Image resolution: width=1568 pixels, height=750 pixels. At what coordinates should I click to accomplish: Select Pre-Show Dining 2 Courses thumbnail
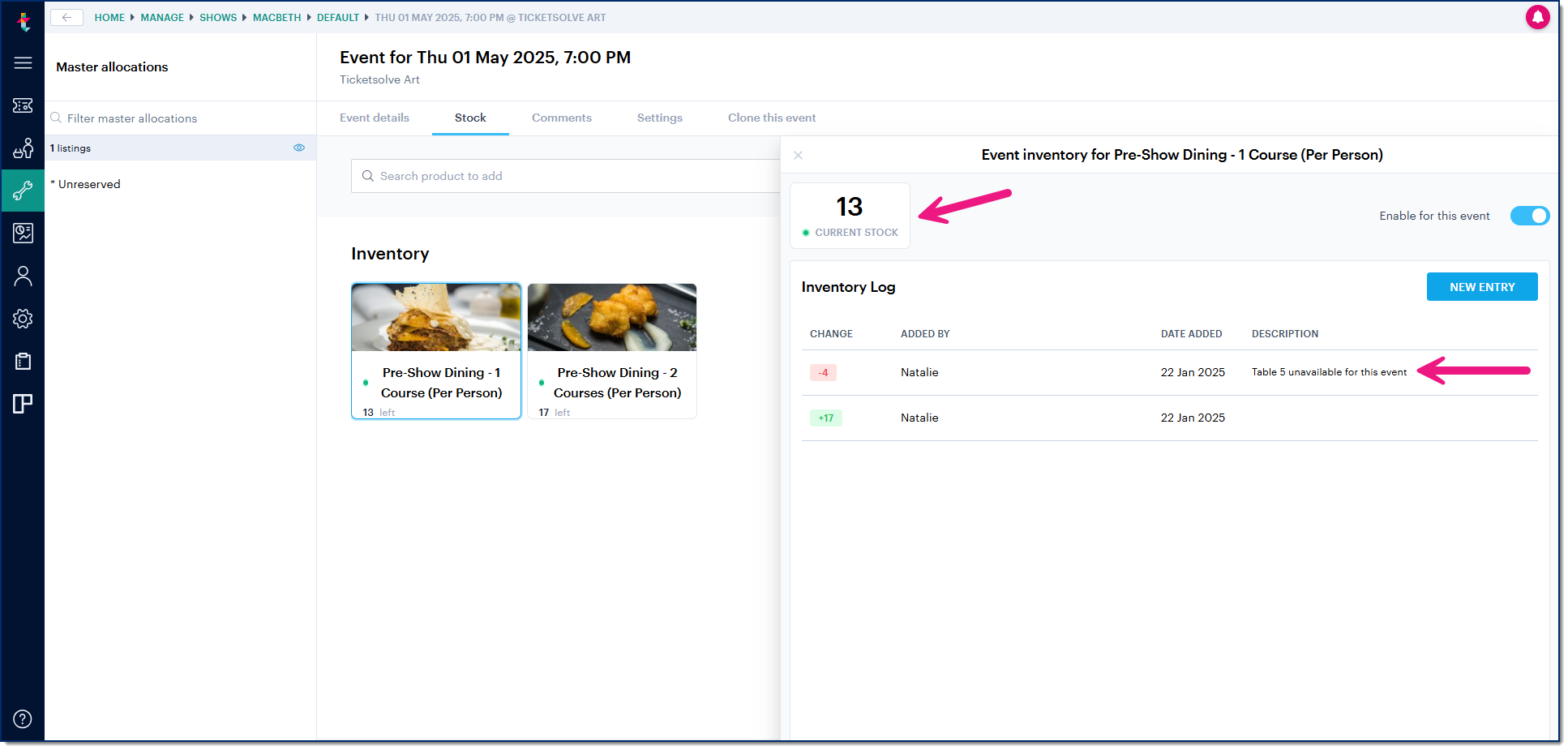tap(612, 317)
